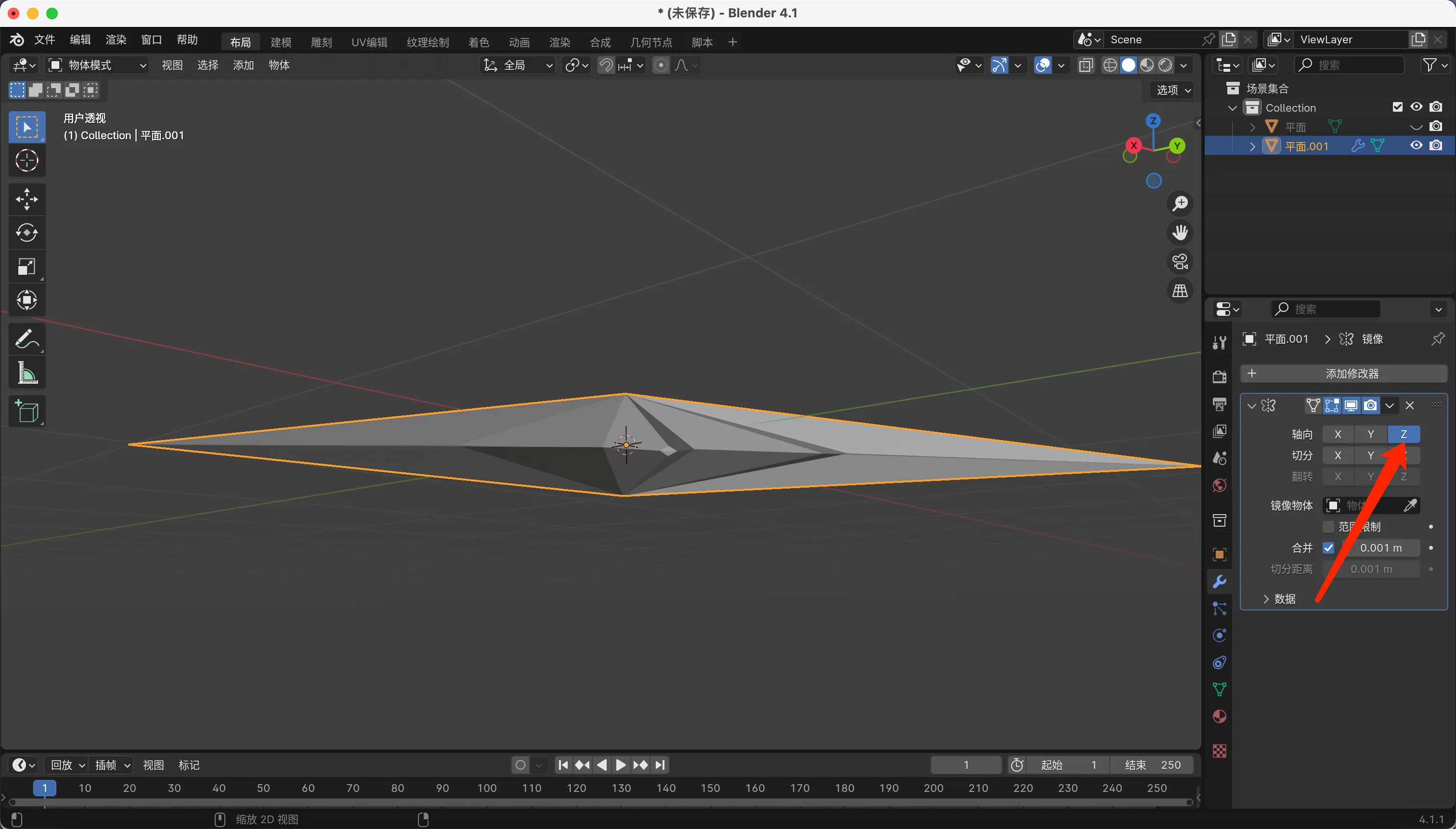Click the 合并 distance 0.001 m field
The image size is (1456, 829).
[1380, 548]
